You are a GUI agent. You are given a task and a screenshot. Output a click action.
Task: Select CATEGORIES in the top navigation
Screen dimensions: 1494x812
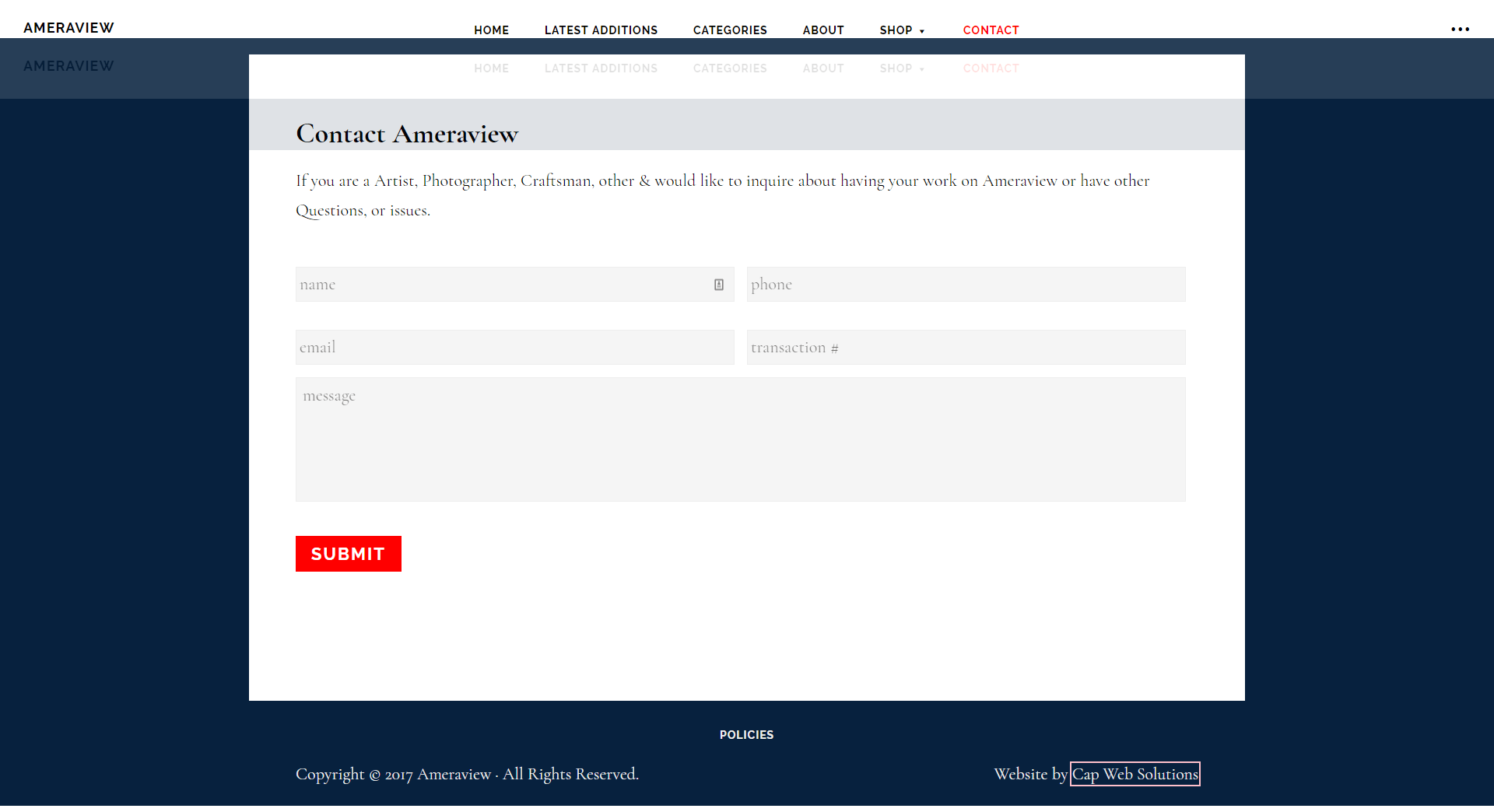pyautogui.click(x=730, y=30)
